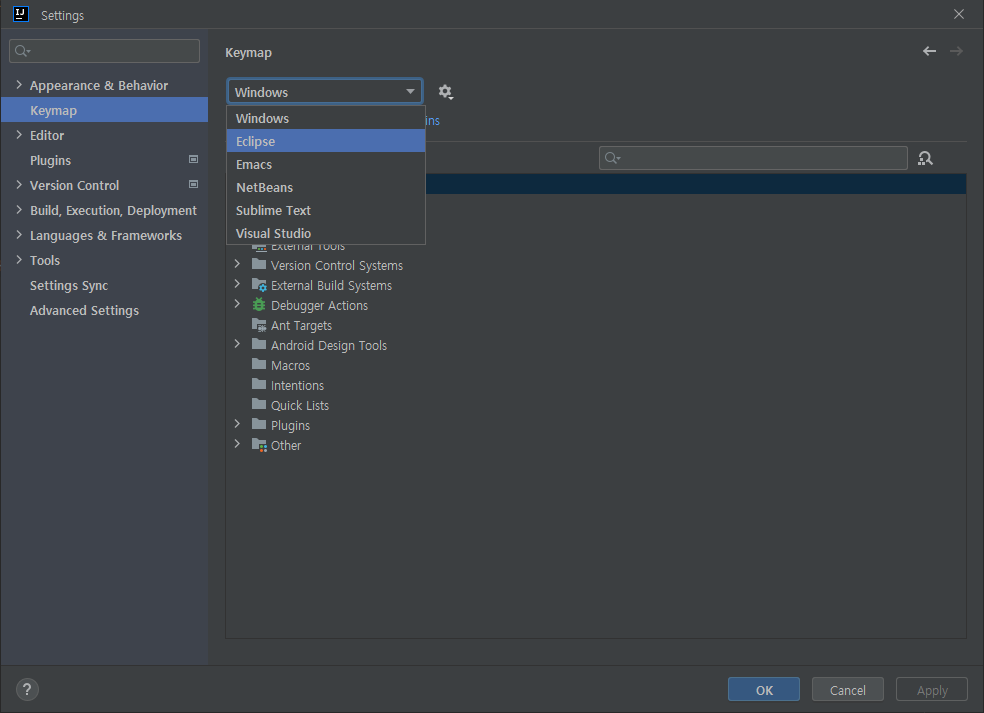Open the help question mark button
The height and width of the screenshot is (713, 984).
(x=27, y=690)
